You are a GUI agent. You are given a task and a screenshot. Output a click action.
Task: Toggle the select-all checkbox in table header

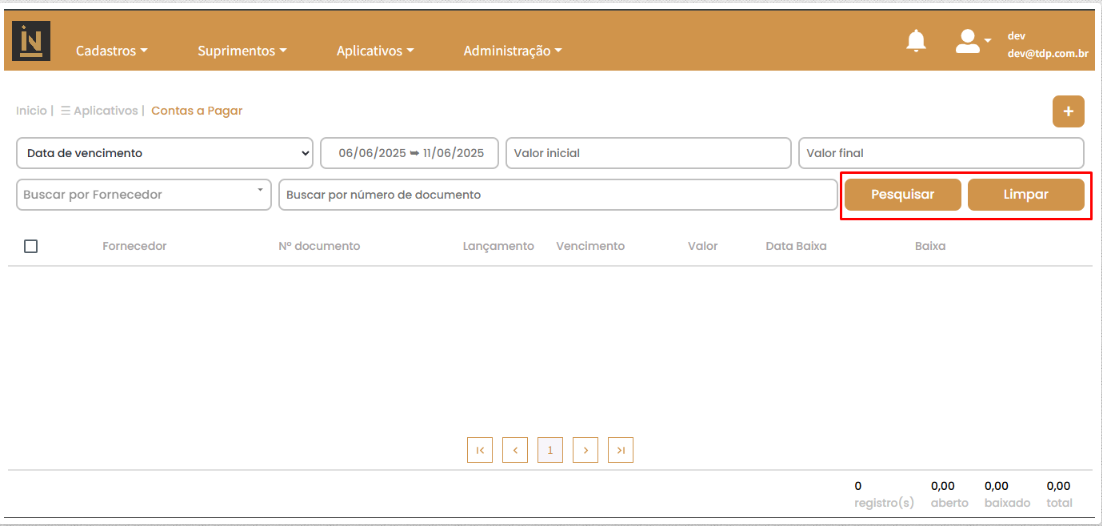31,246
